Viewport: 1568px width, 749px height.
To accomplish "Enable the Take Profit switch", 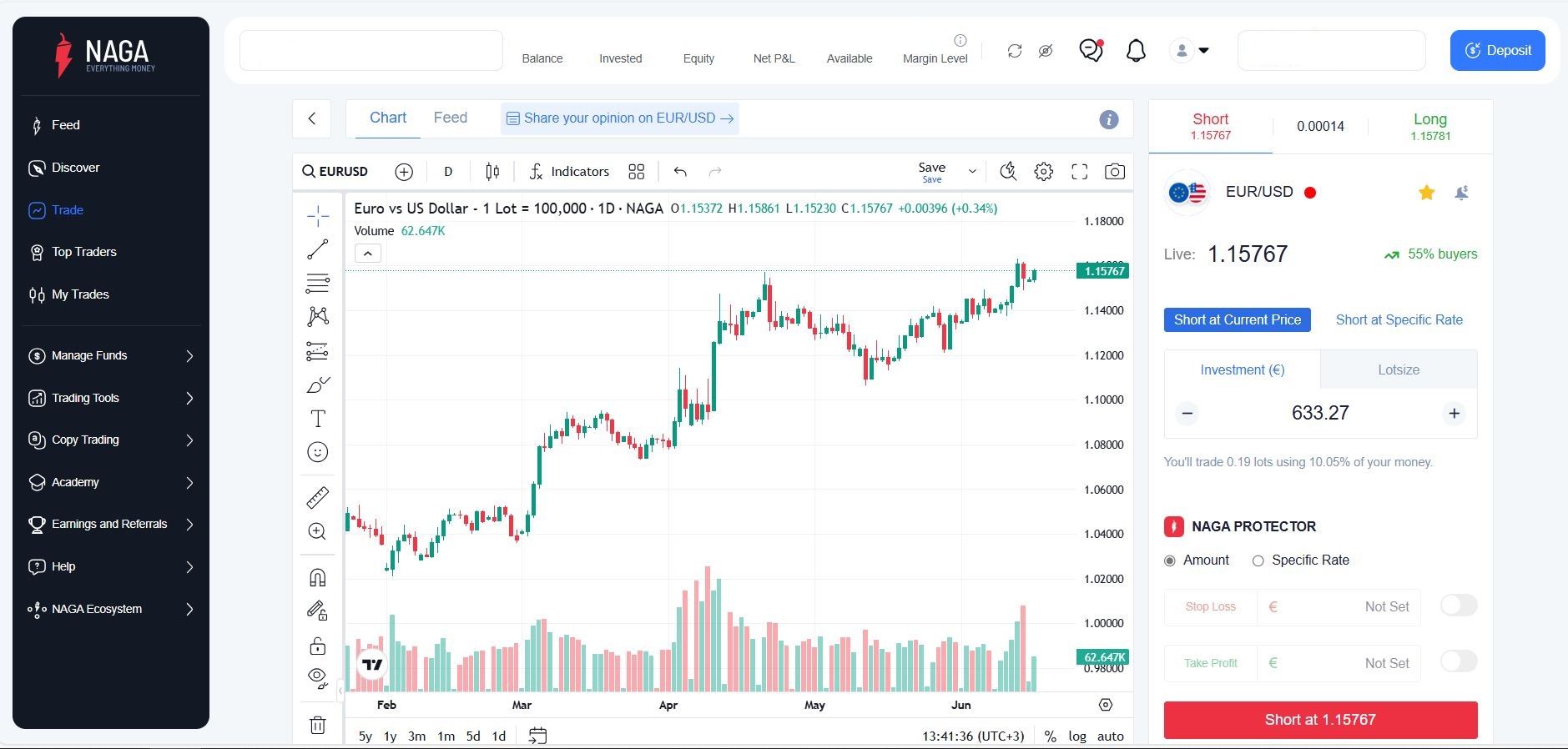I will [x=1459, y=661].
